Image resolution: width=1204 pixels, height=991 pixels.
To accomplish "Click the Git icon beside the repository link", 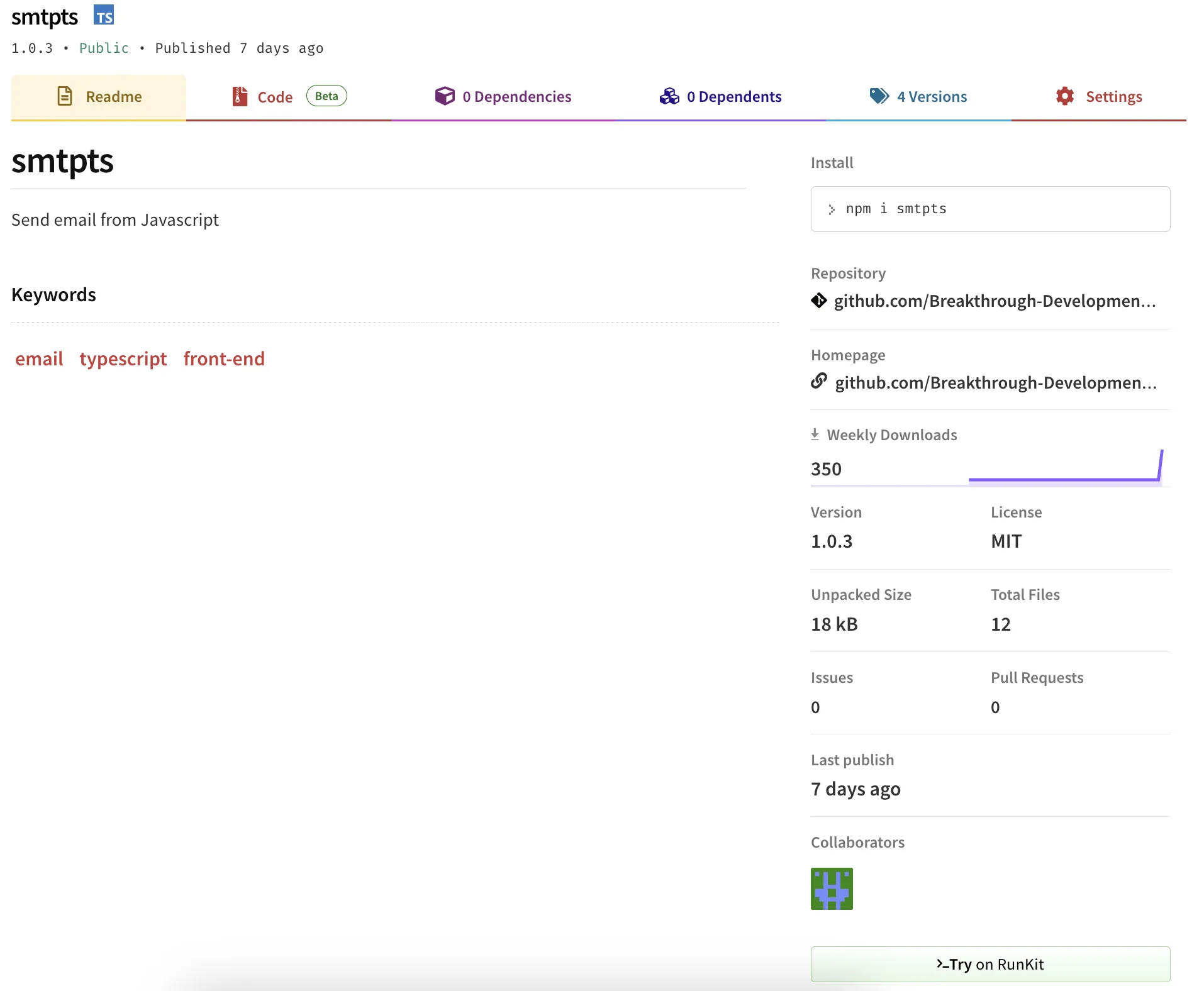I will (x=818, y=301).
